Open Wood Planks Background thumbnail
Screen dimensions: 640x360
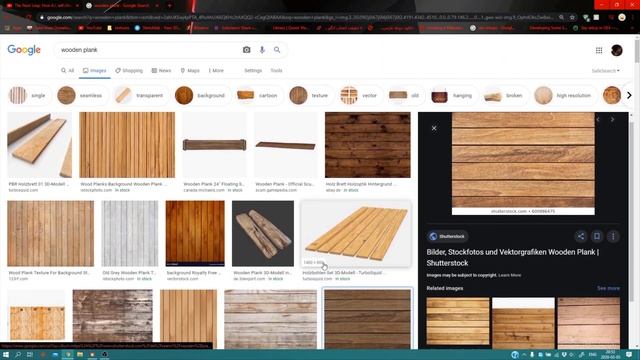point(127,145)
